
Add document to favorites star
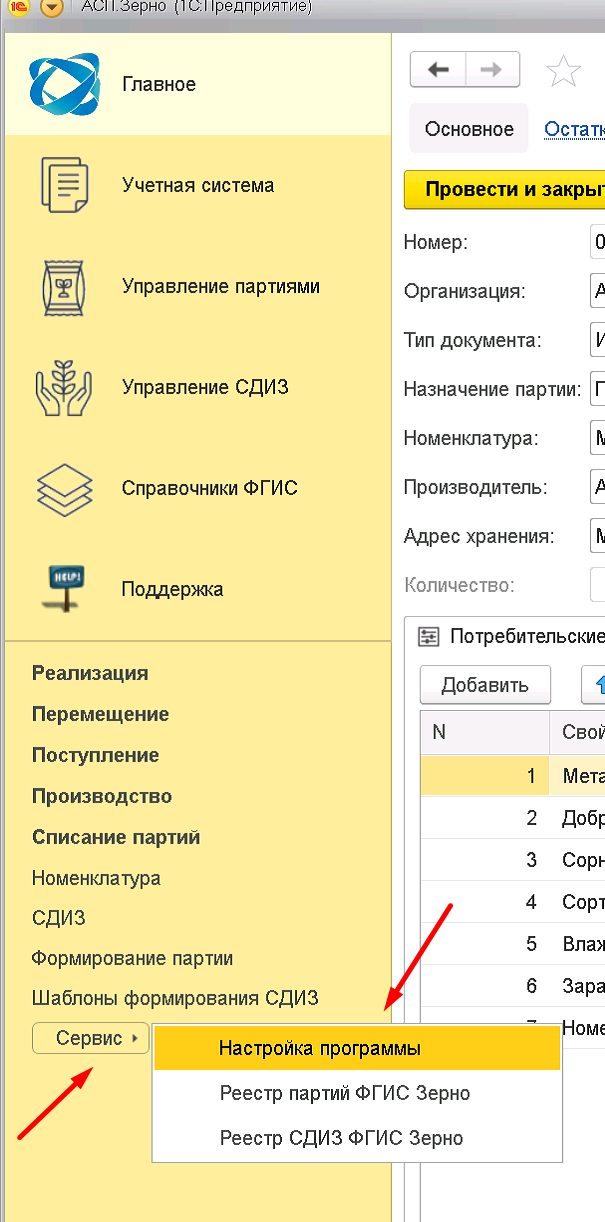563,71
